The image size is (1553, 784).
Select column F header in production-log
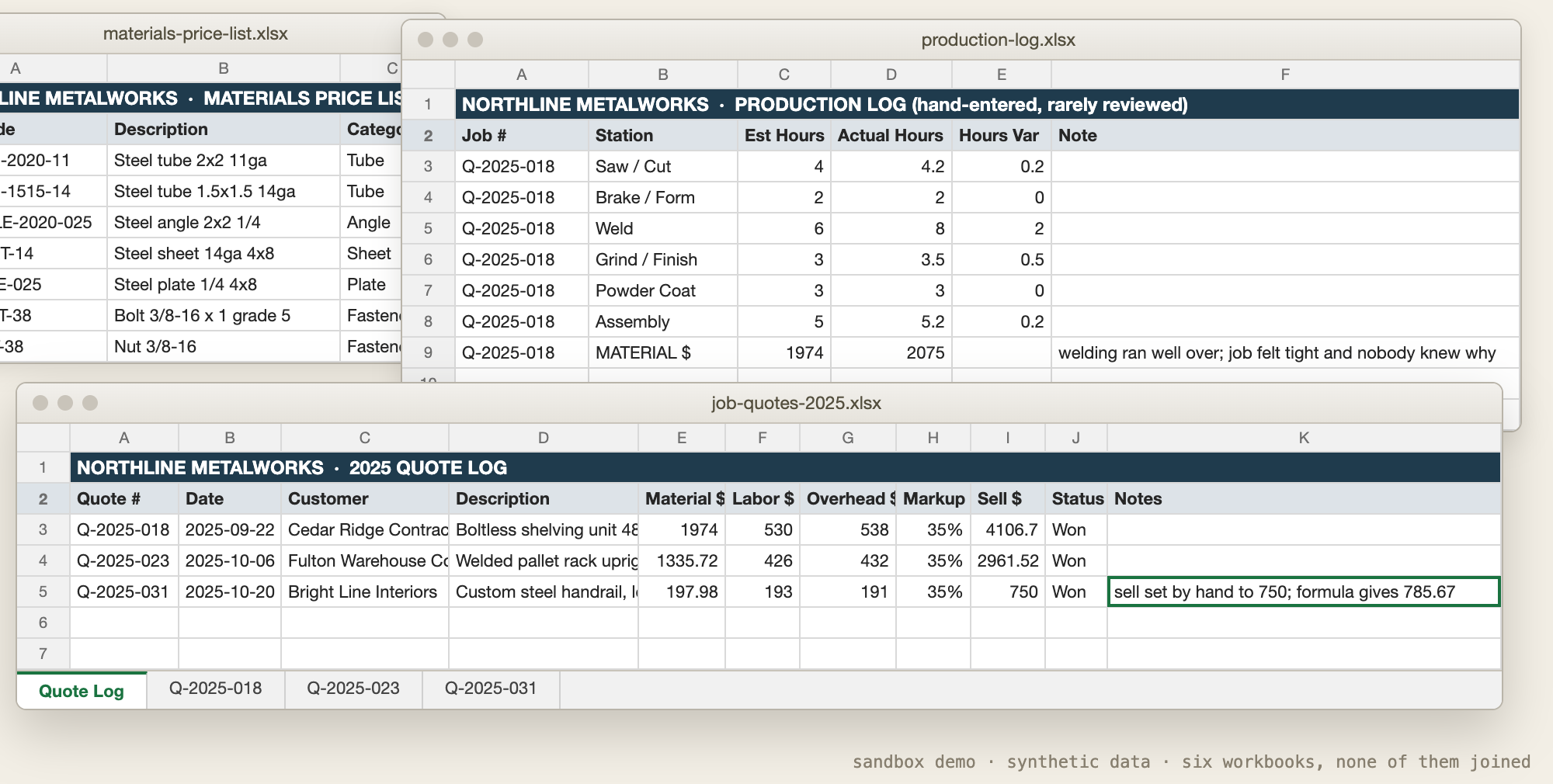tap(1285, 75)
